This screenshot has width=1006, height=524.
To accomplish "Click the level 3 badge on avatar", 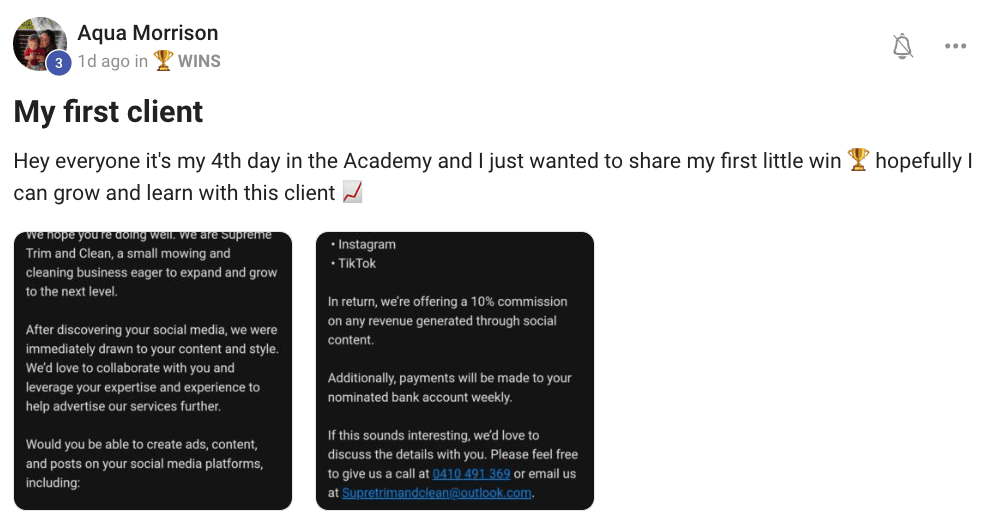I will (58, 63).
